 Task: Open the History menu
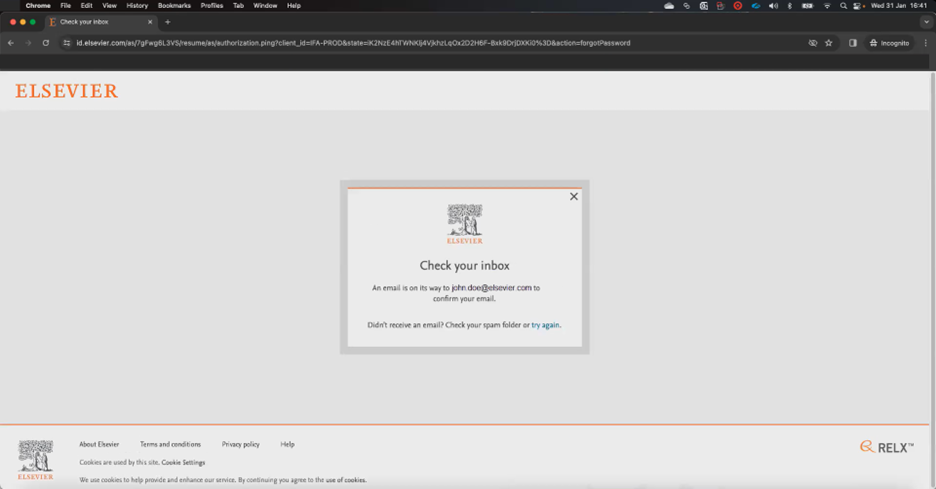137,5
